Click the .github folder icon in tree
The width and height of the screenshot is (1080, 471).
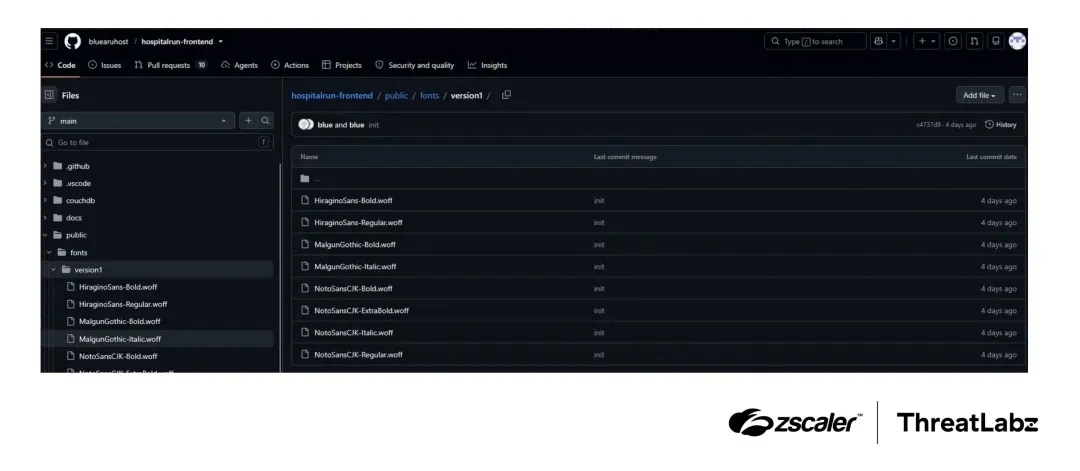click(58, 166)
